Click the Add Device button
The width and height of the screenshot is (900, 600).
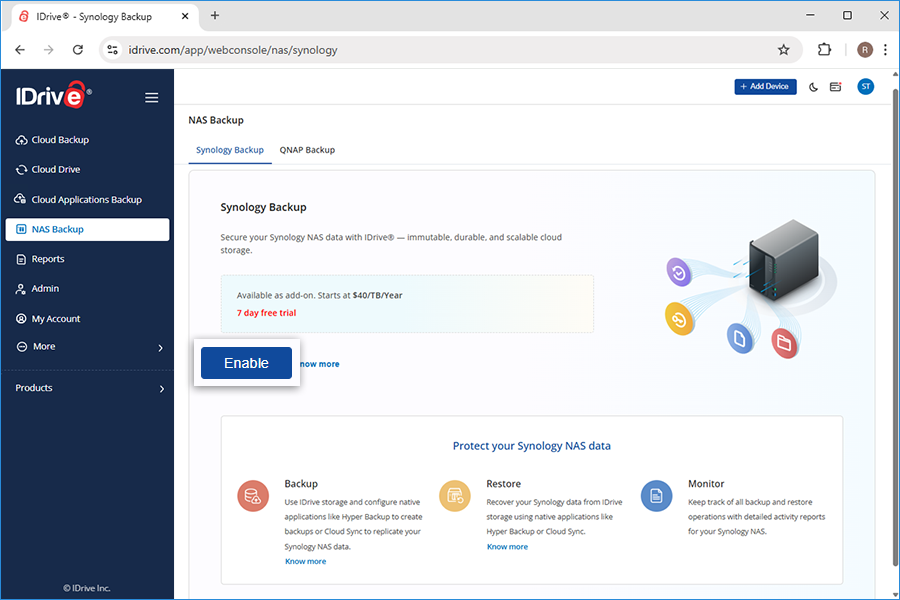coord(765,87)
